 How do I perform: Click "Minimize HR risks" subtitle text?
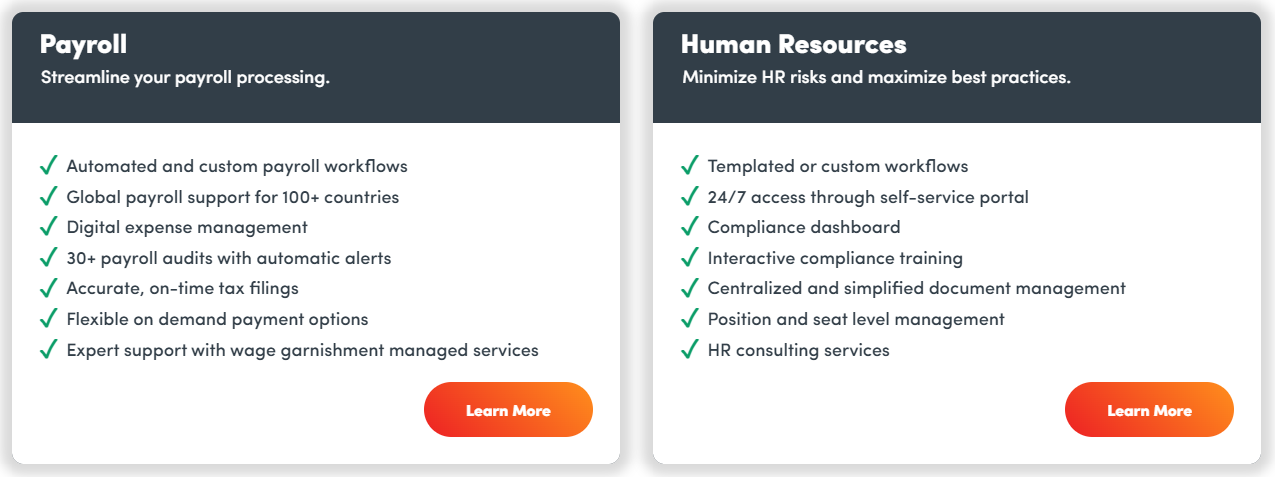[876, 77]
